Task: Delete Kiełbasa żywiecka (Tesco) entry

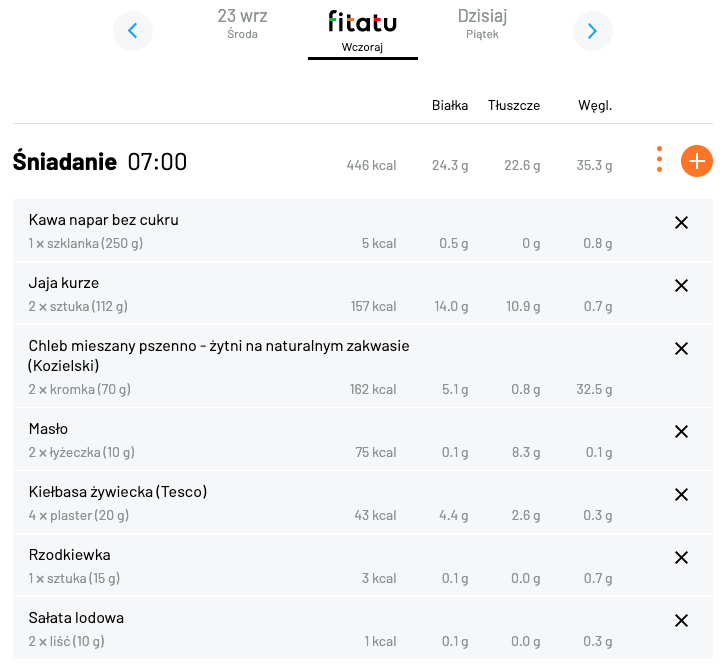Action: pos(681,495)
